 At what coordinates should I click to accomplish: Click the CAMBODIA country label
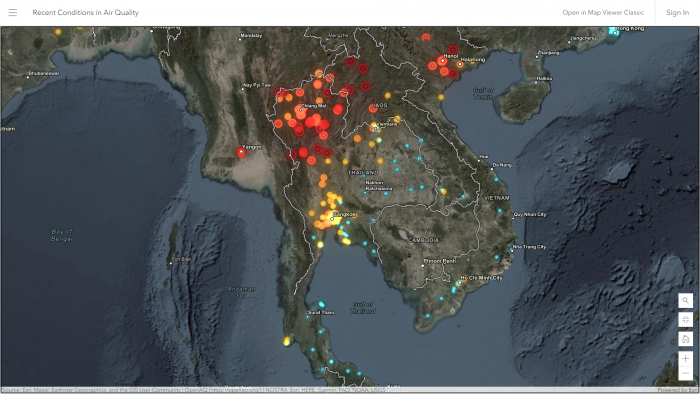424,240
